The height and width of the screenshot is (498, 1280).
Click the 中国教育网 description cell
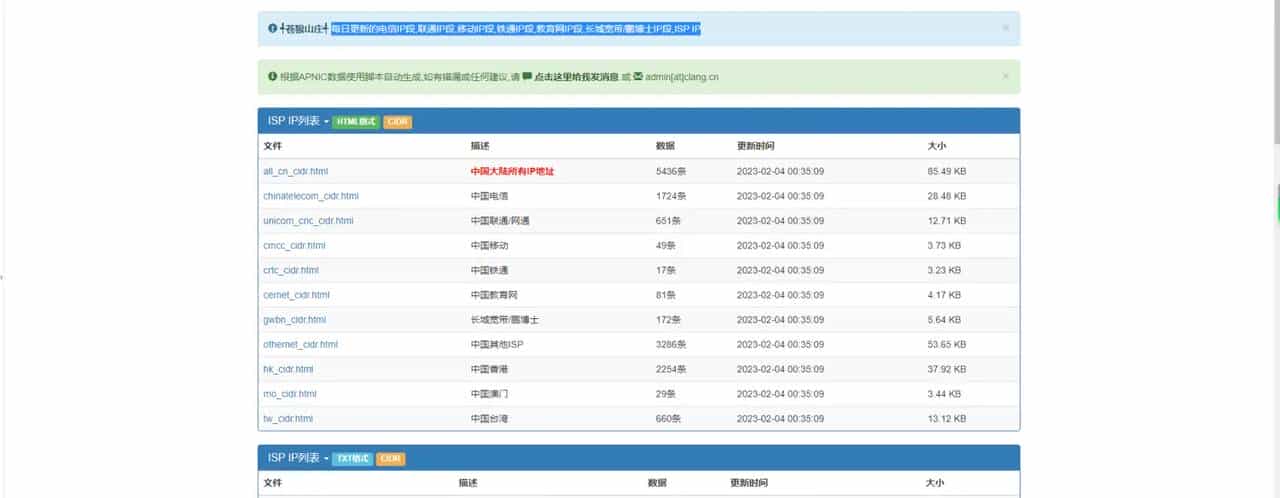(x=494, y=295)
